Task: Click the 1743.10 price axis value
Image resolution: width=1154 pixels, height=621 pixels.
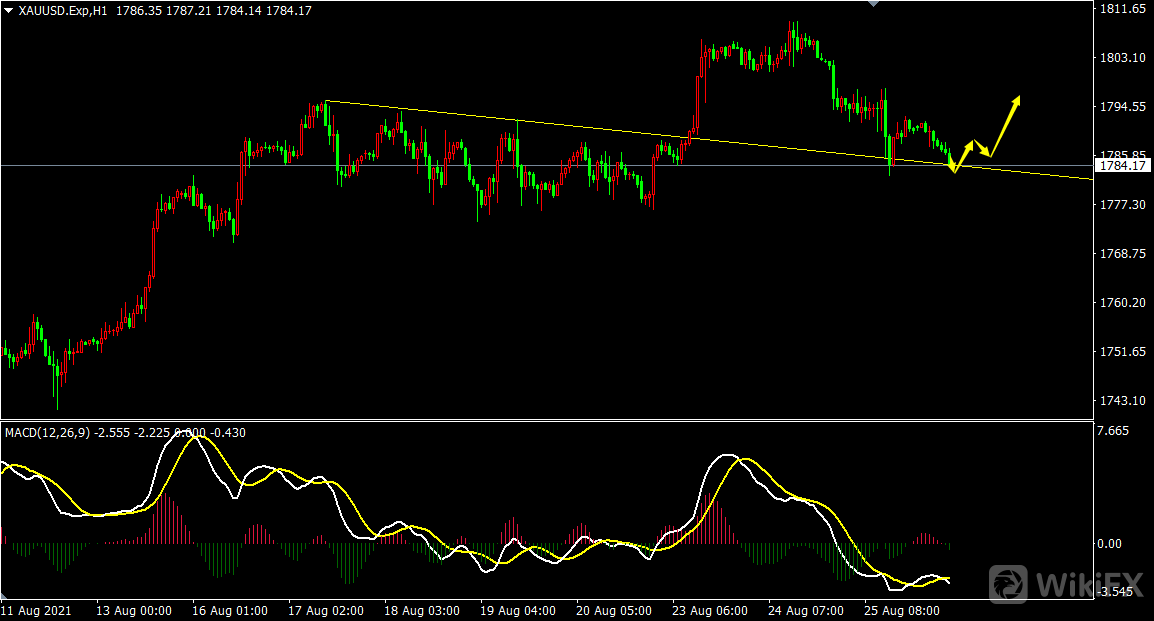Action: 1121,401
